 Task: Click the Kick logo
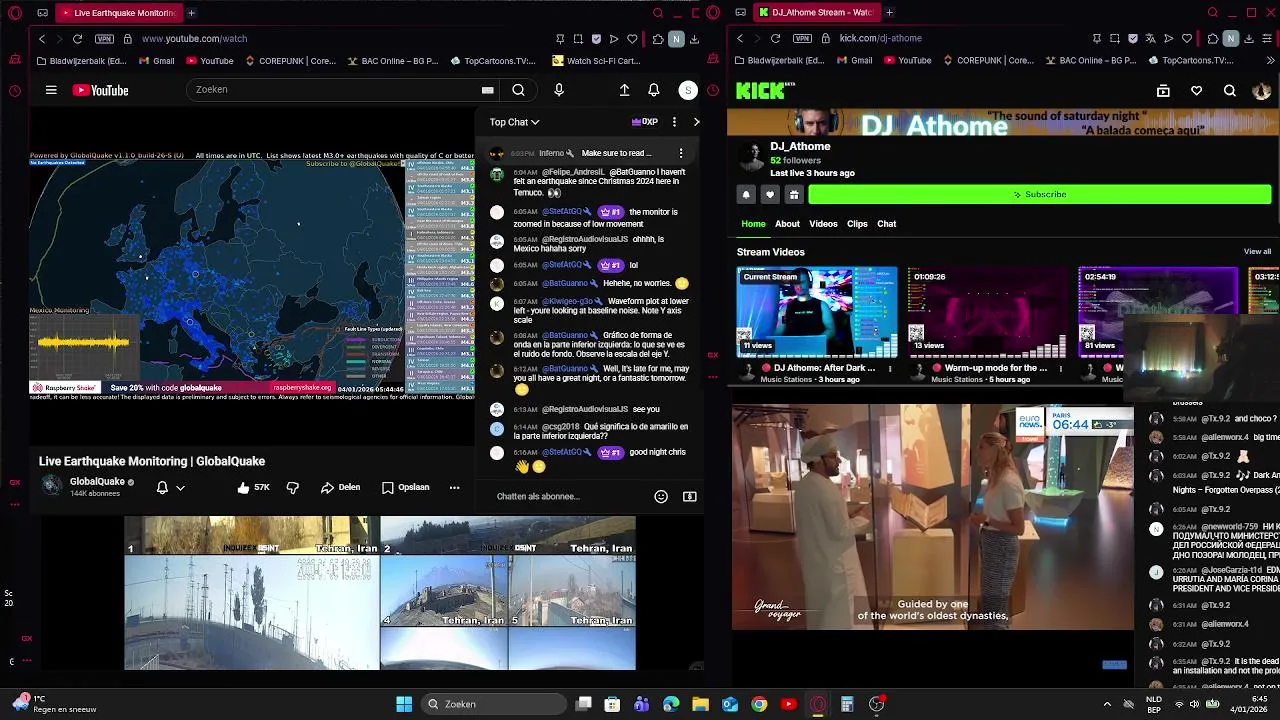(x=765, y=91)
